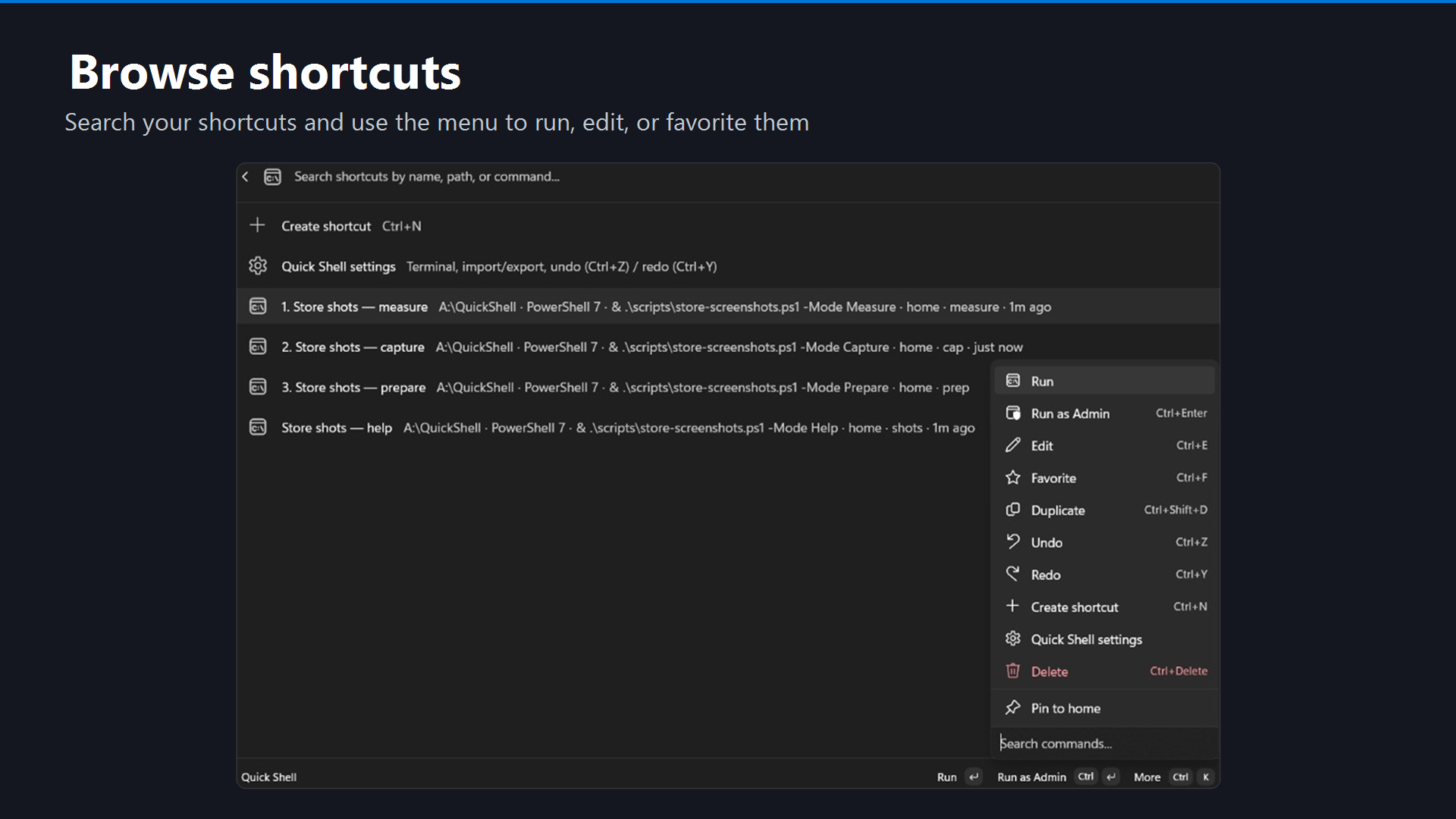This screenshot has height=819, width=1456.
Task: Click terminal icon of Store shots — measure
Action: coord(258,306)
